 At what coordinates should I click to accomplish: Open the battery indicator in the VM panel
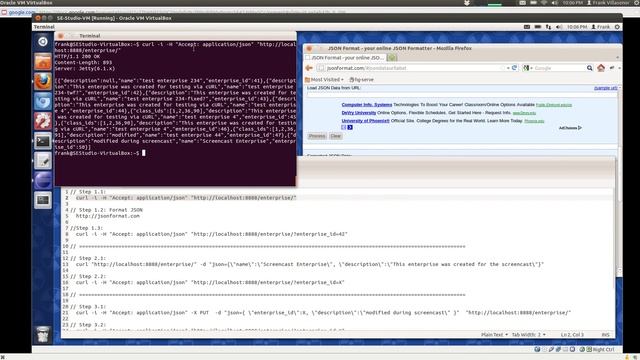pyautogui.click(x=538, y=27)
